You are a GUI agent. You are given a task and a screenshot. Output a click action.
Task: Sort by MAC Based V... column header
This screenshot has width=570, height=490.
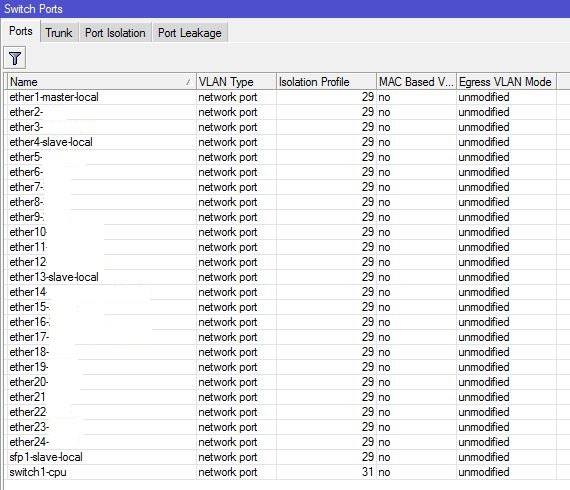click(x=416, y=82)
